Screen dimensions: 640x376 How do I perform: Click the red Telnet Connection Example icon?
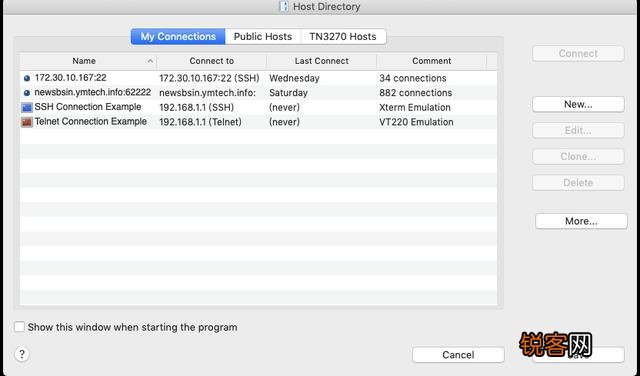point(27,122)
